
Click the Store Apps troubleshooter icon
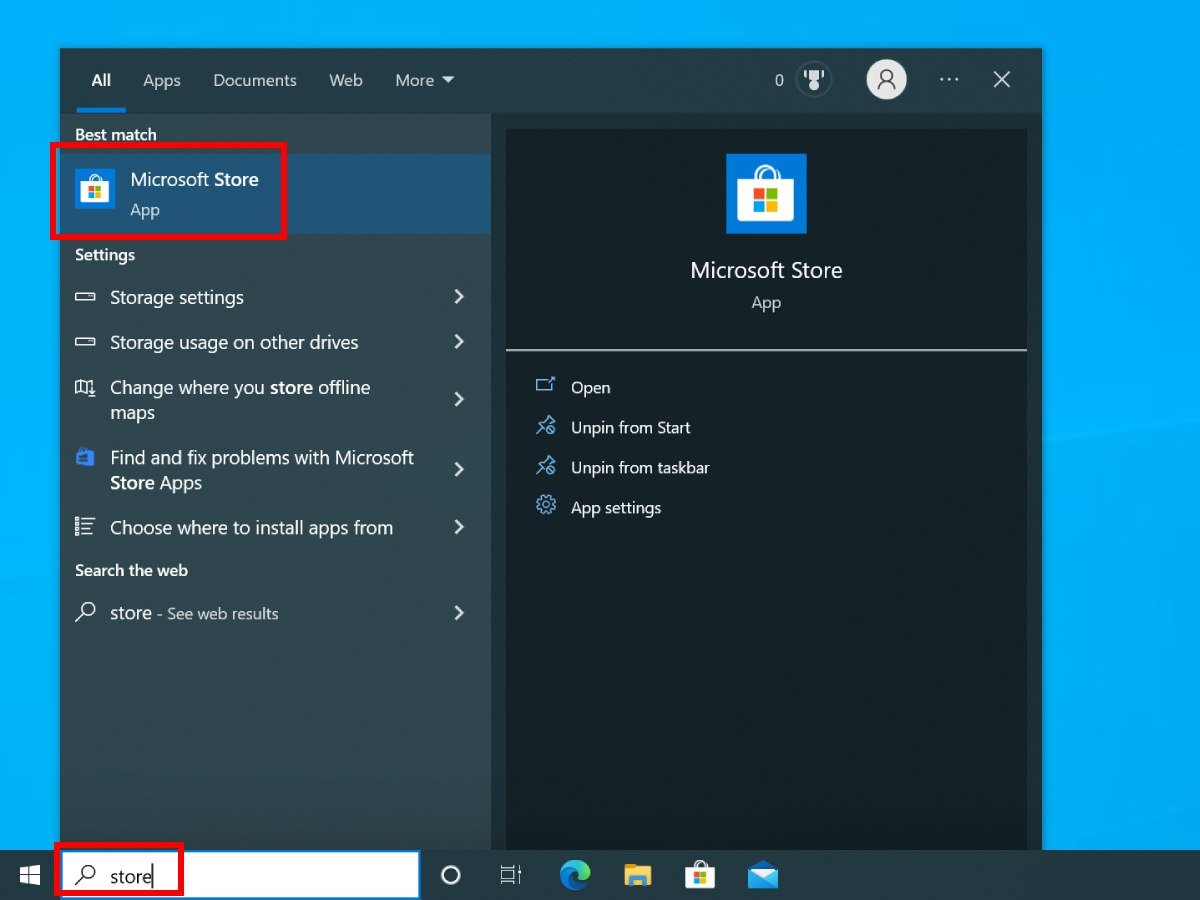[85, 458]
